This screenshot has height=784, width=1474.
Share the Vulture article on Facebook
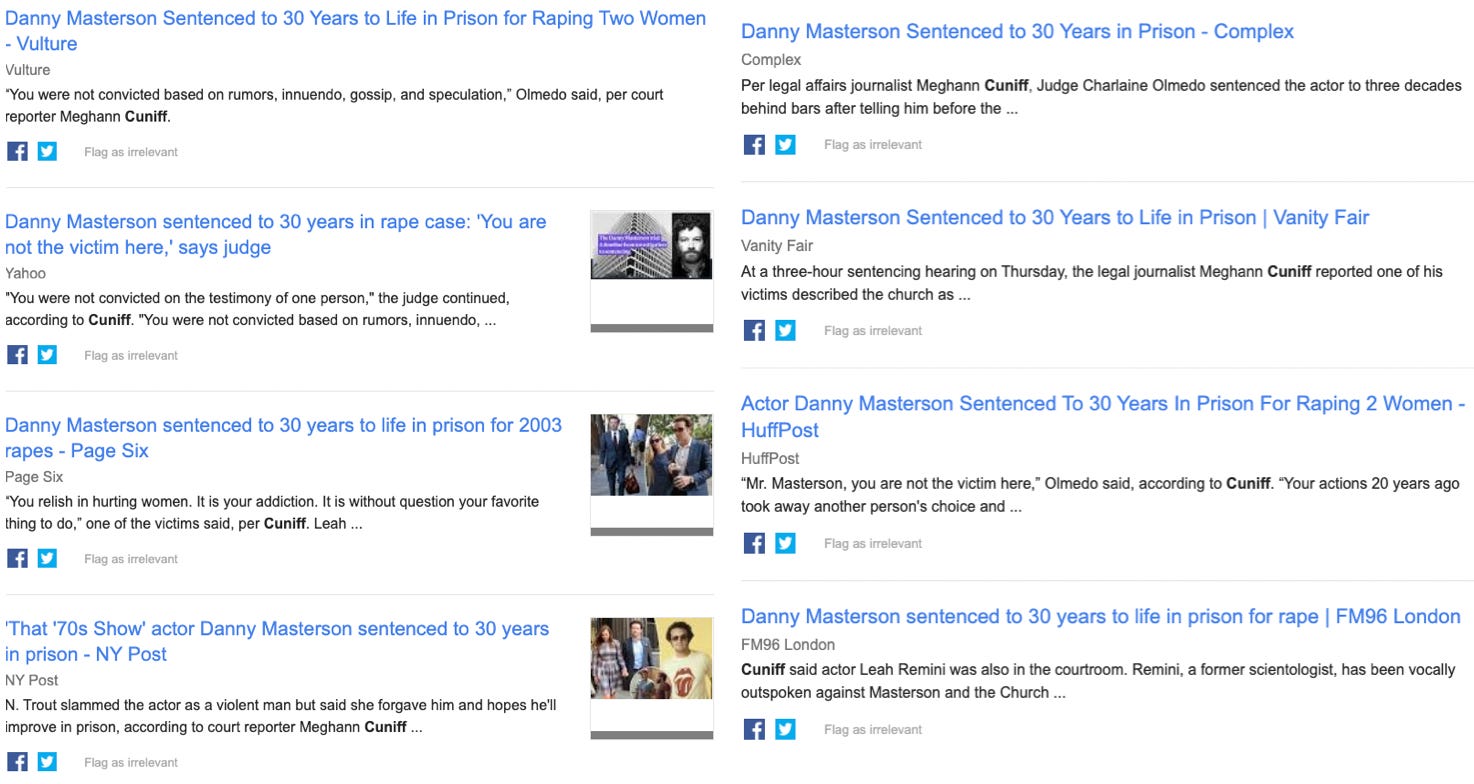[x=17, y=151]
